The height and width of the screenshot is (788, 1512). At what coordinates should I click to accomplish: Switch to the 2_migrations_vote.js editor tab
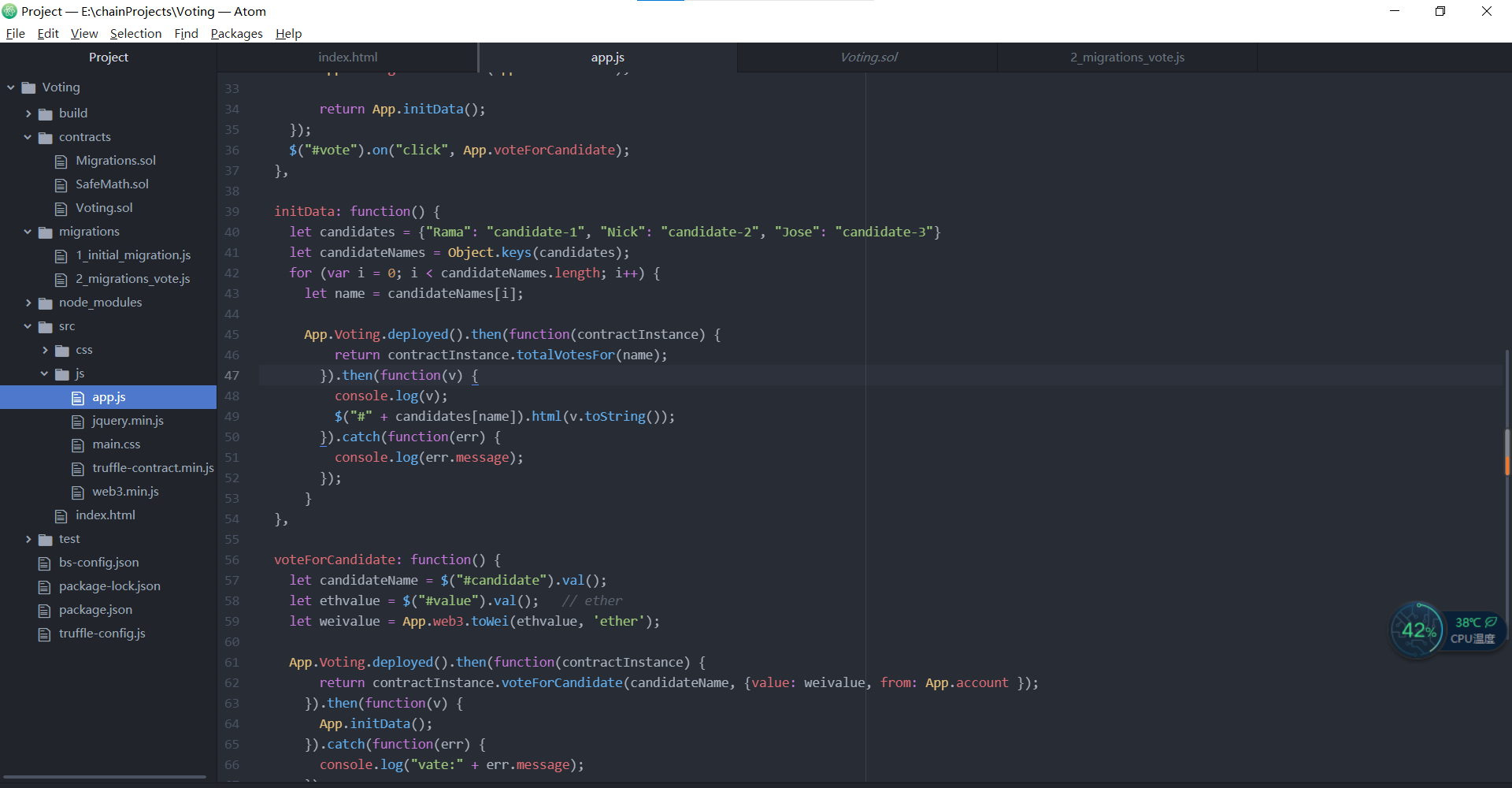[x=1127, y=58]
